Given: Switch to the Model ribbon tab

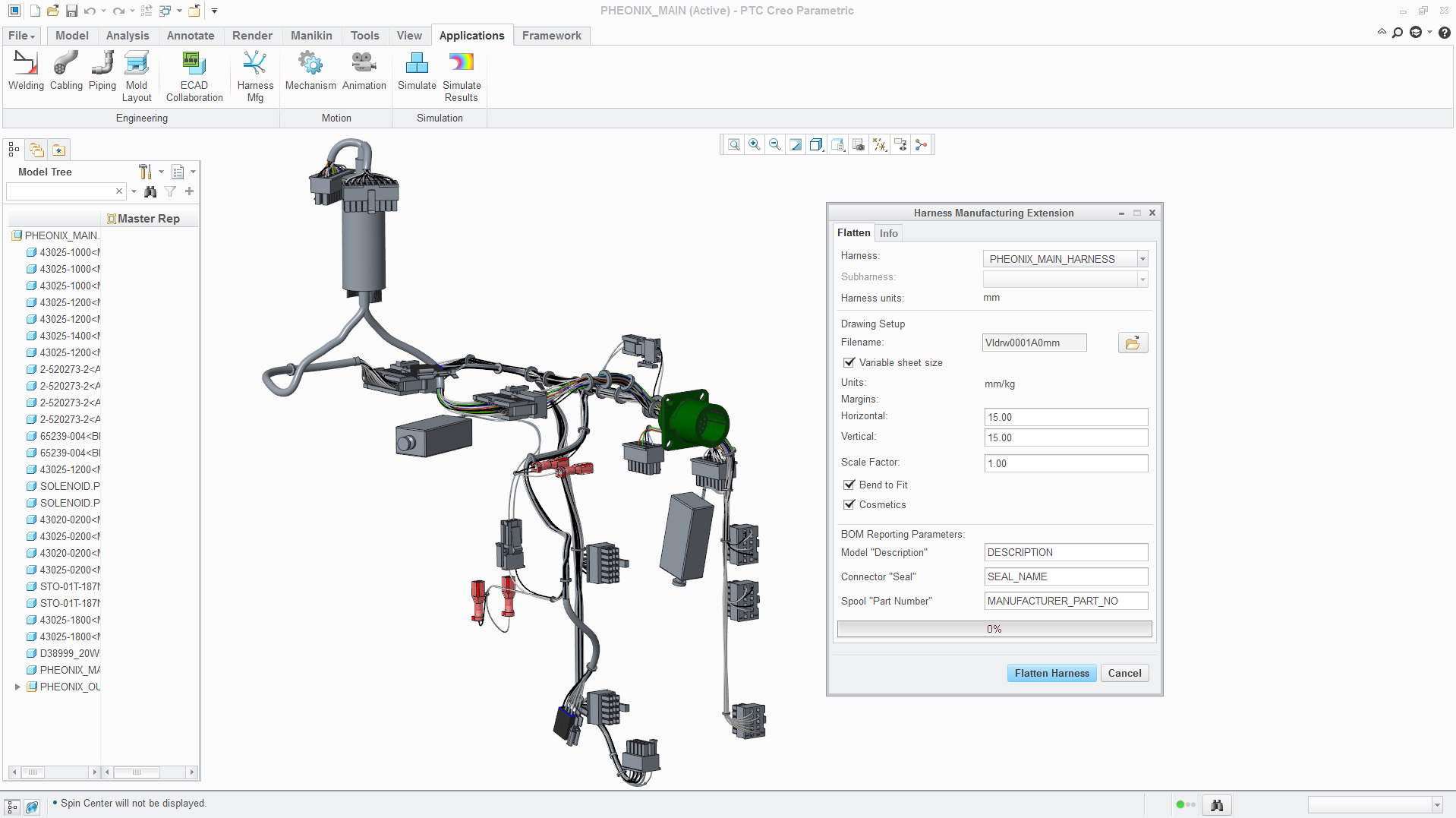Looking at the screenshot, I should (x=71, y=36).
